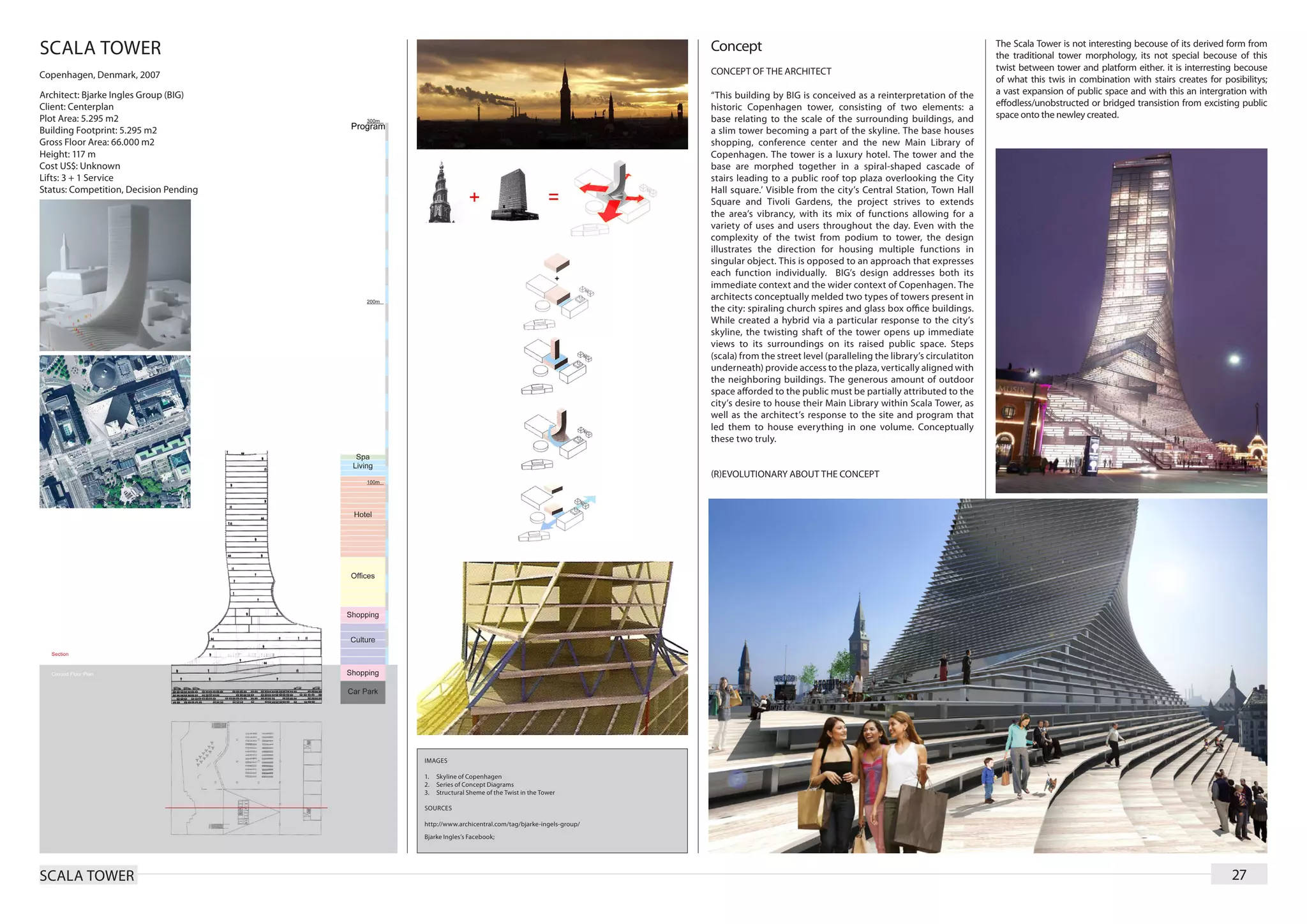Click "Architect: Bjarke Ingles Group (BIG)" line
Image resolution: width=1307 pixels, height=924 pixels.
click(x=112, y=94)
